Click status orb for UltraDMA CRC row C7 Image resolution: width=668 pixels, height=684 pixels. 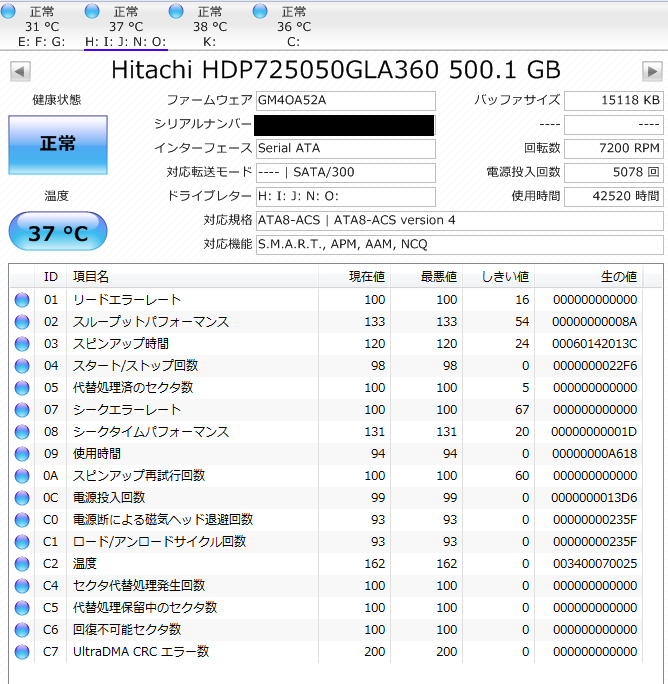pos(22,652)
